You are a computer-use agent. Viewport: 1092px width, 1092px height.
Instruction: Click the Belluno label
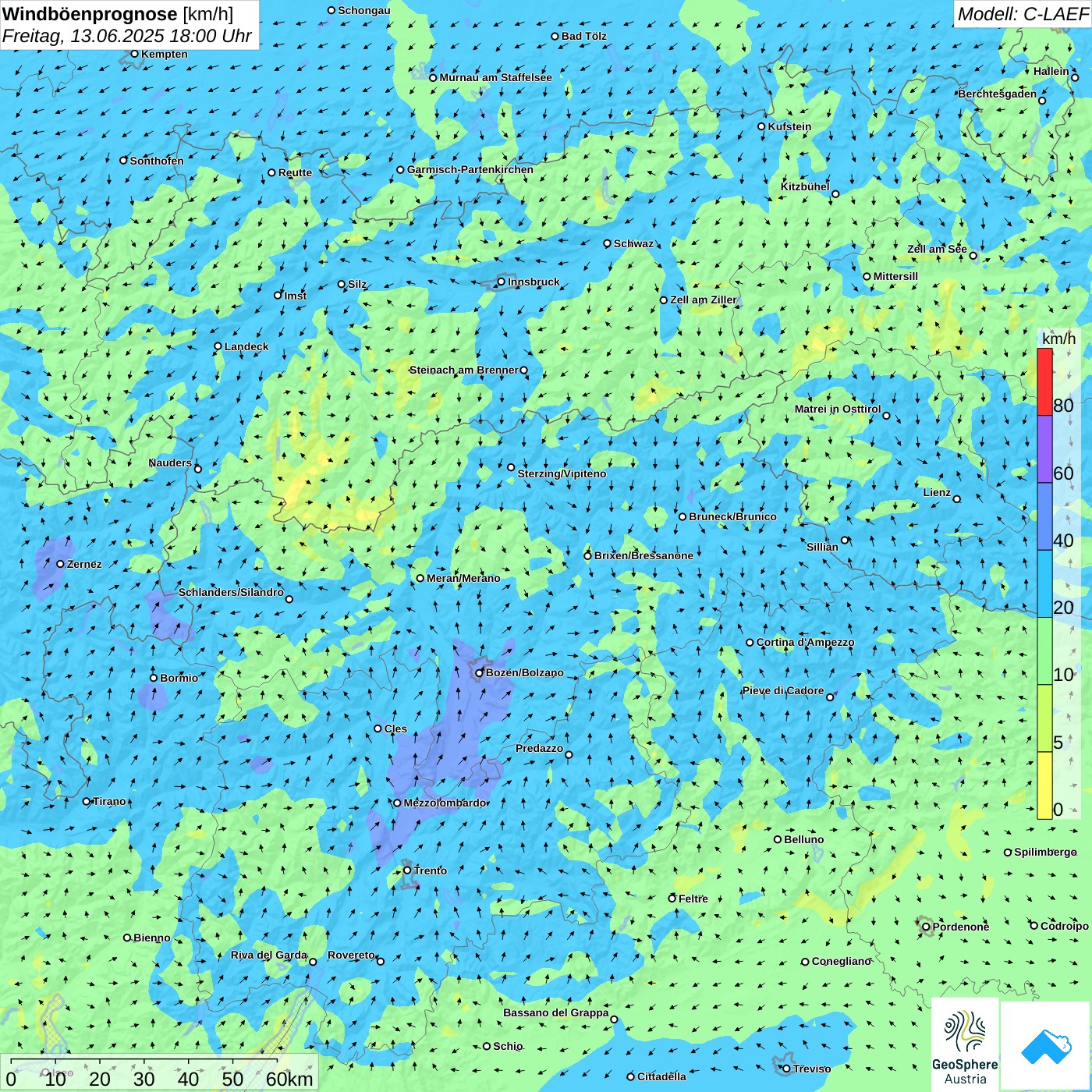(803, 839)
